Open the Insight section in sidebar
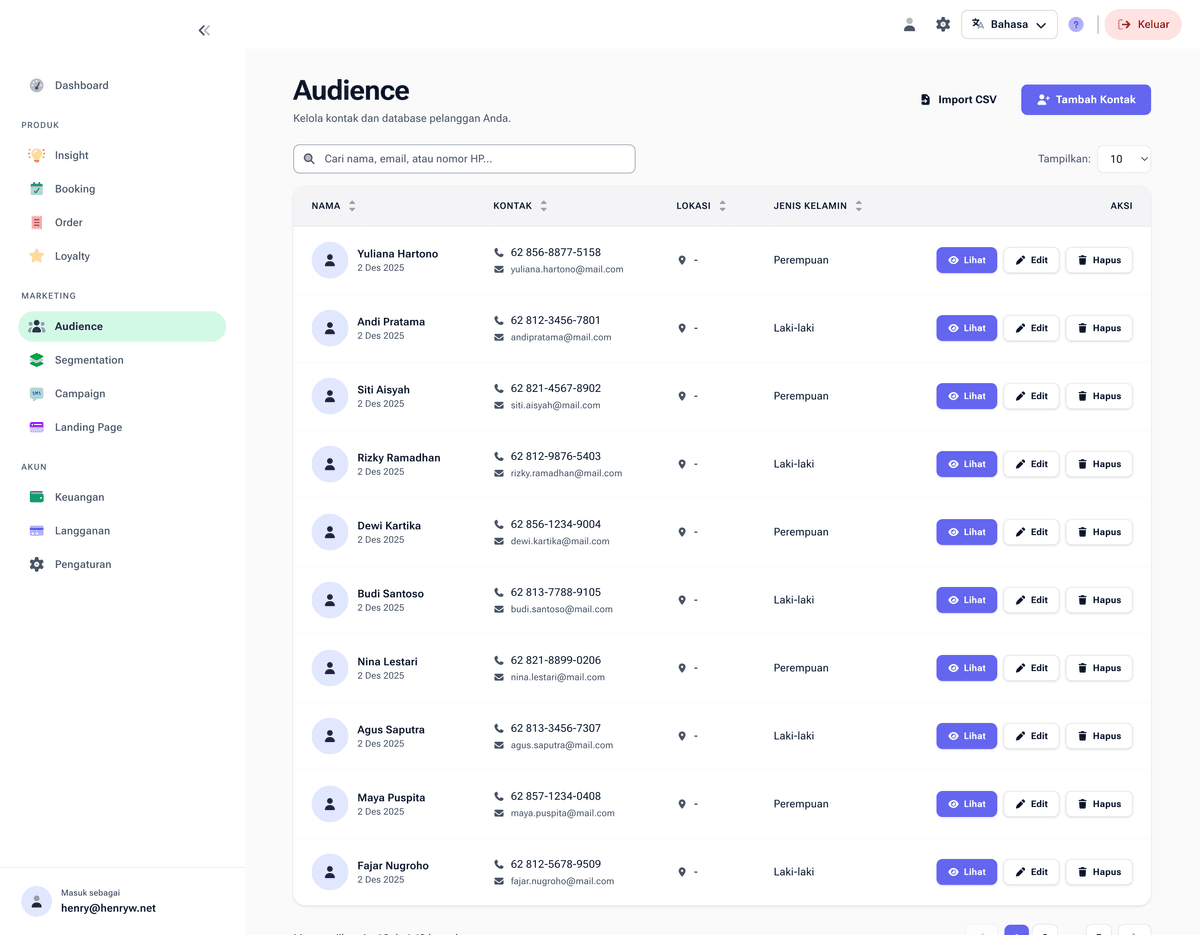This screenshot has height=935, width=1200. click(x=70, y=155)
